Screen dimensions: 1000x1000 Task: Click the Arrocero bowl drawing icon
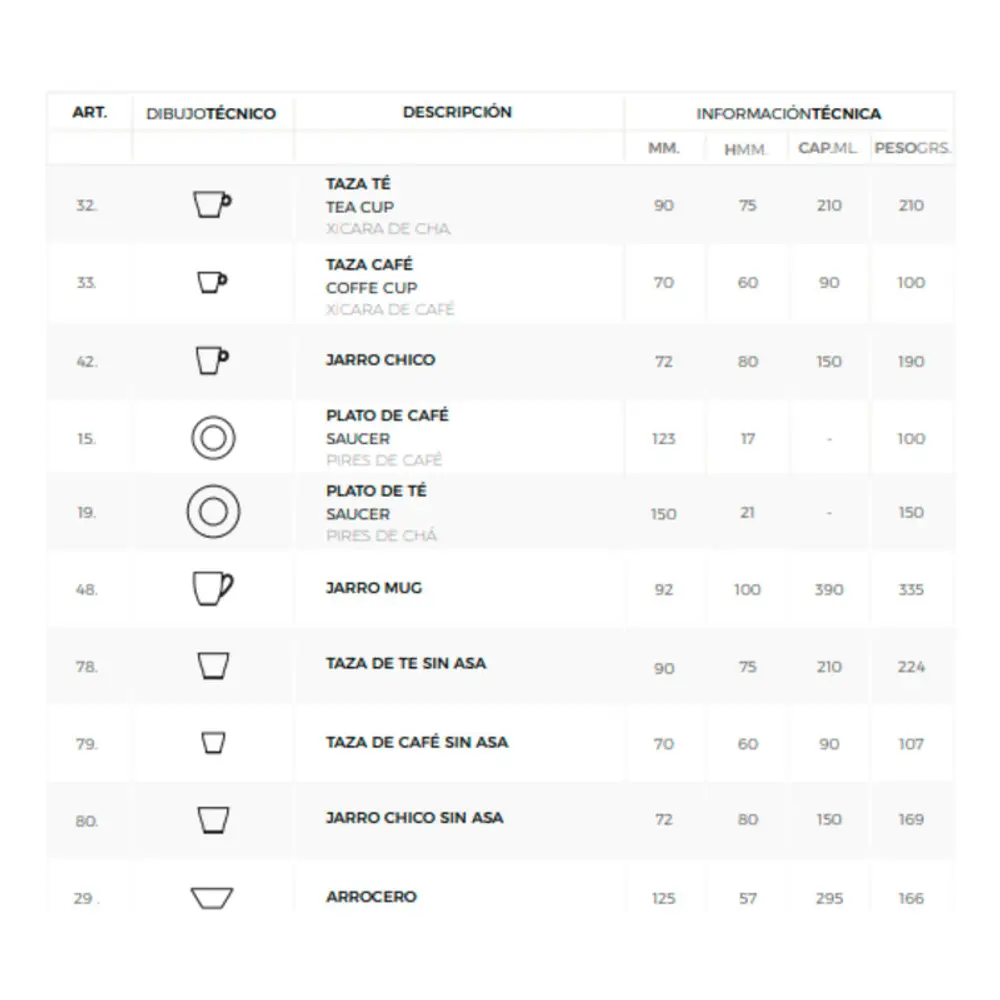tap(212, 897)
